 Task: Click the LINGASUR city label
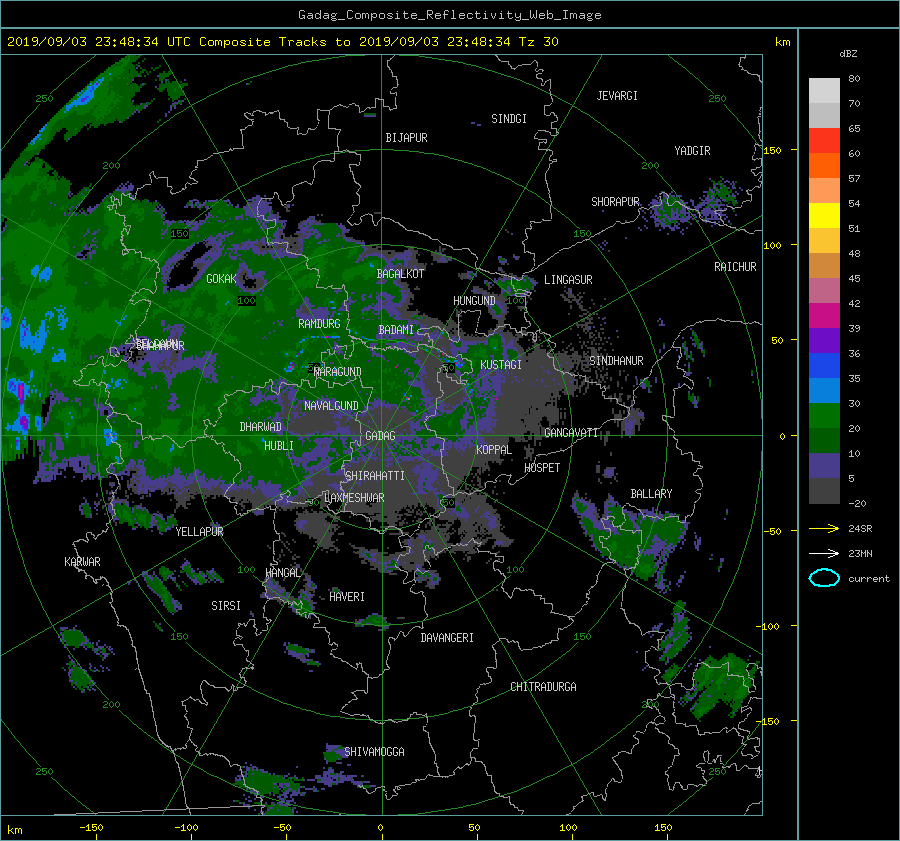568,280
